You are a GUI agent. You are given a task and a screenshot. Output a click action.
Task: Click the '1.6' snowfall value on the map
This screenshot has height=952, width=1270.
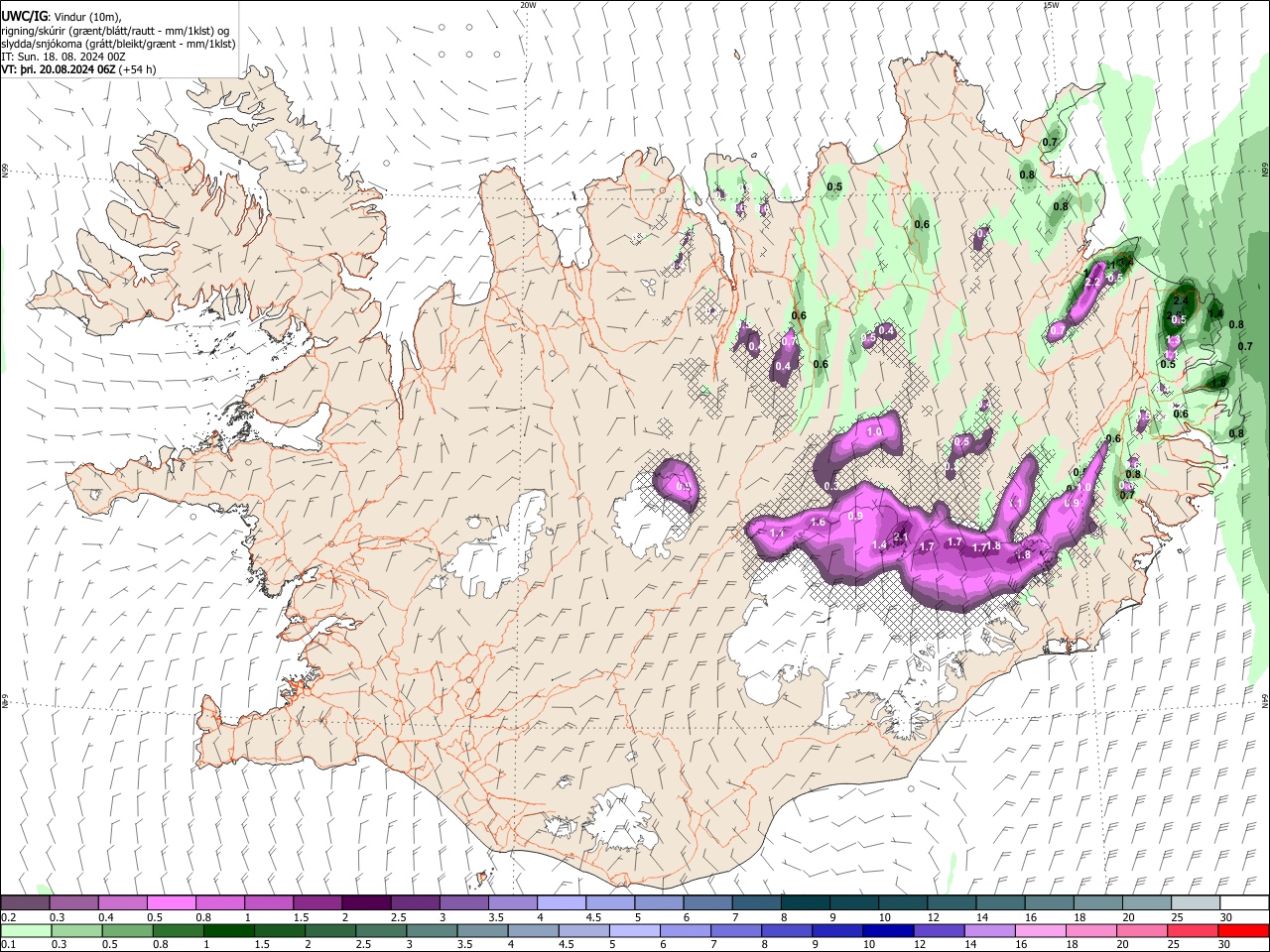coord(818,523)
